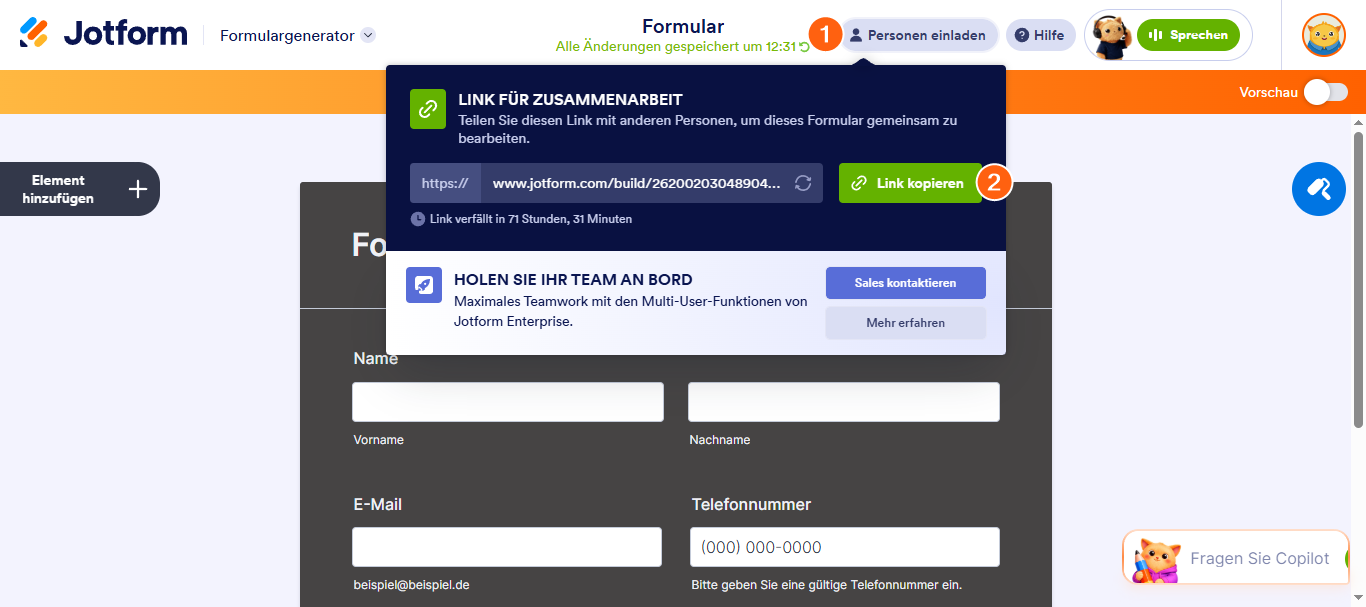Image resolution: width=1366 pixels, height=607 pixels.
Task: Click the collaboration link URL field
Action: [x=635, y=183]
